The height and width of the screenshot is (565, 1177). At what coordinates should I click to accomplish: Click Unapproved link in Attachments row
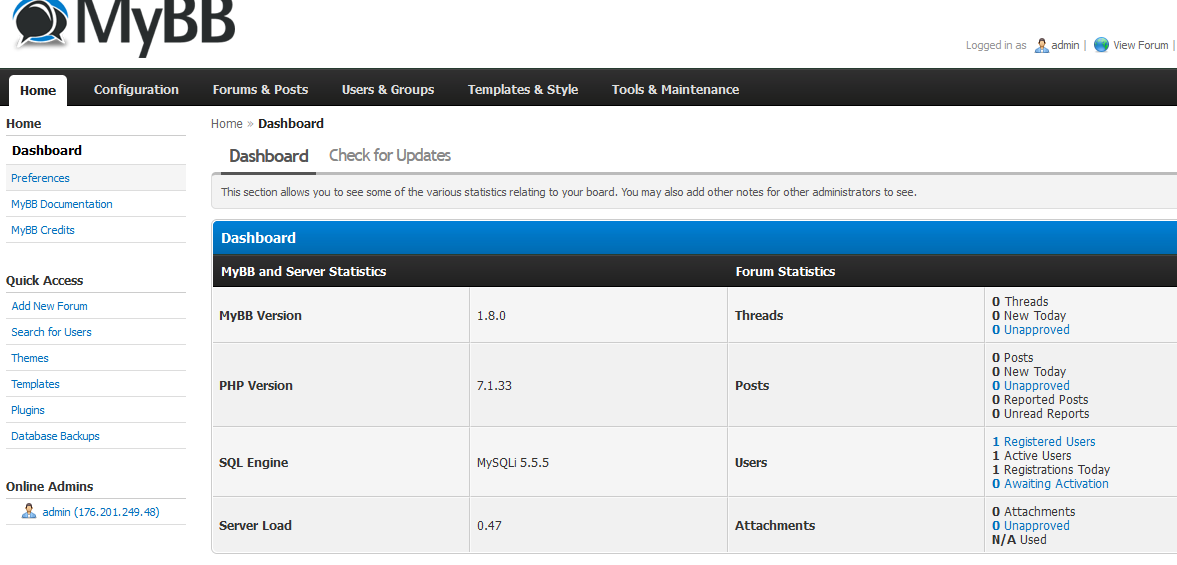[x=1031, y=526]
